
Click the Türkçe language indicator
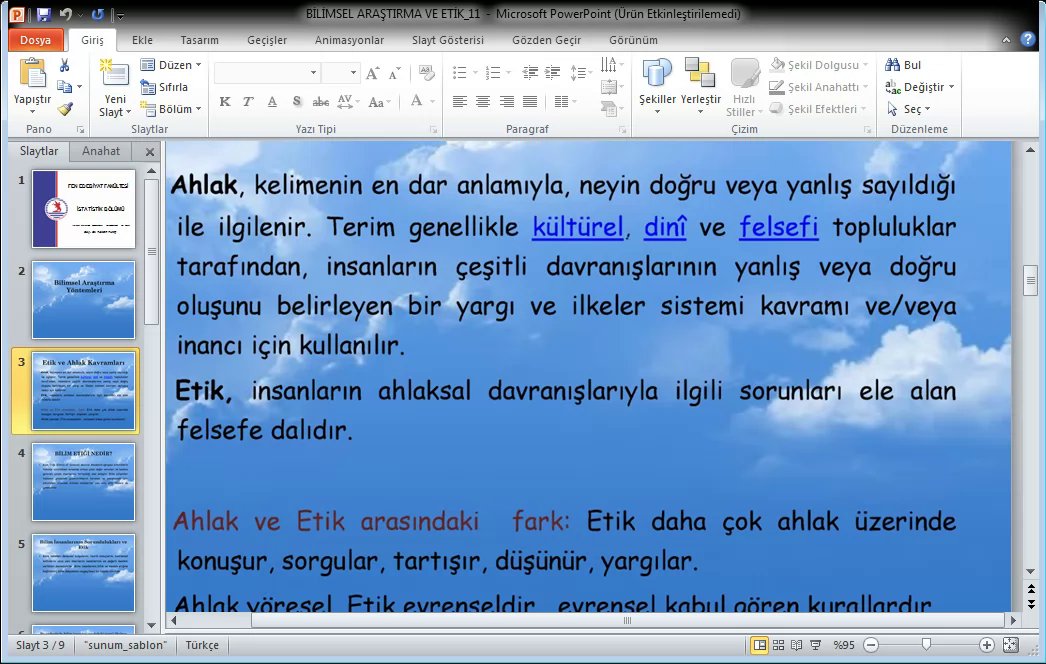coord(201,645)
